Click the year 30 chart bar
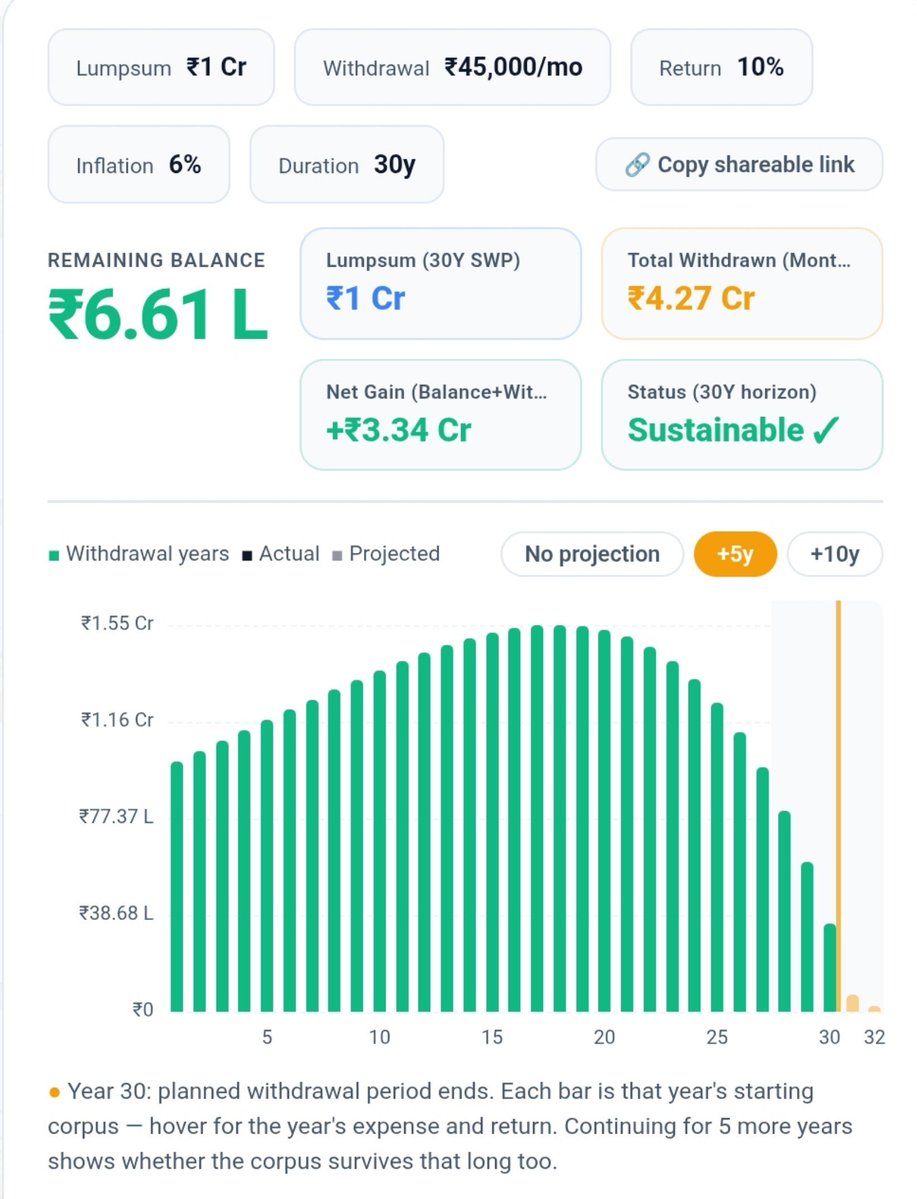This screenshot has width=917, height=1199. pyautogui.click(x=830, y=967)
